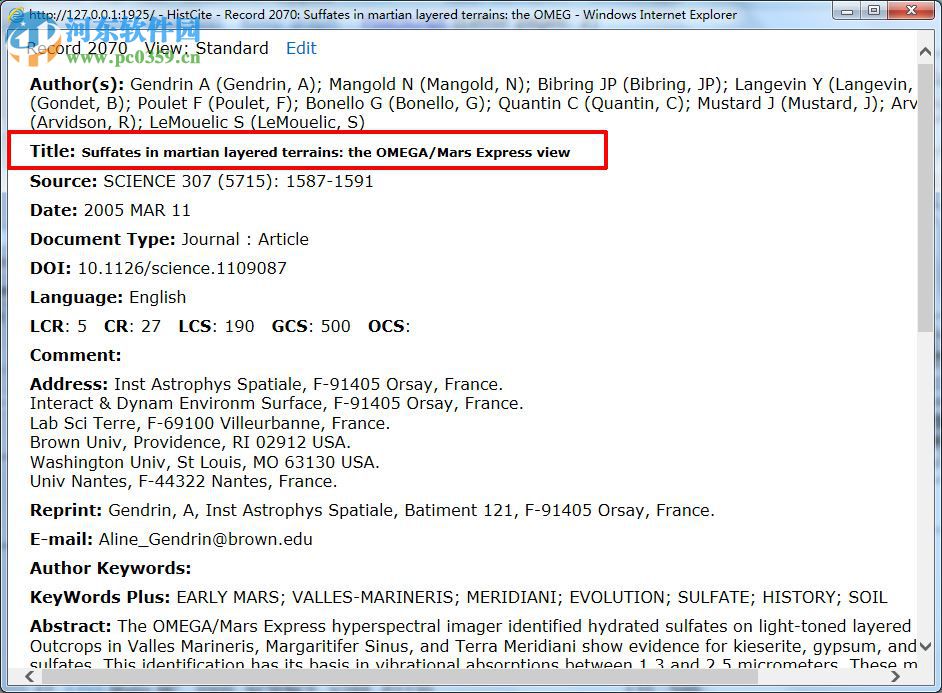
Task: Close the HistCite record window
Action: tap(911, 10)
